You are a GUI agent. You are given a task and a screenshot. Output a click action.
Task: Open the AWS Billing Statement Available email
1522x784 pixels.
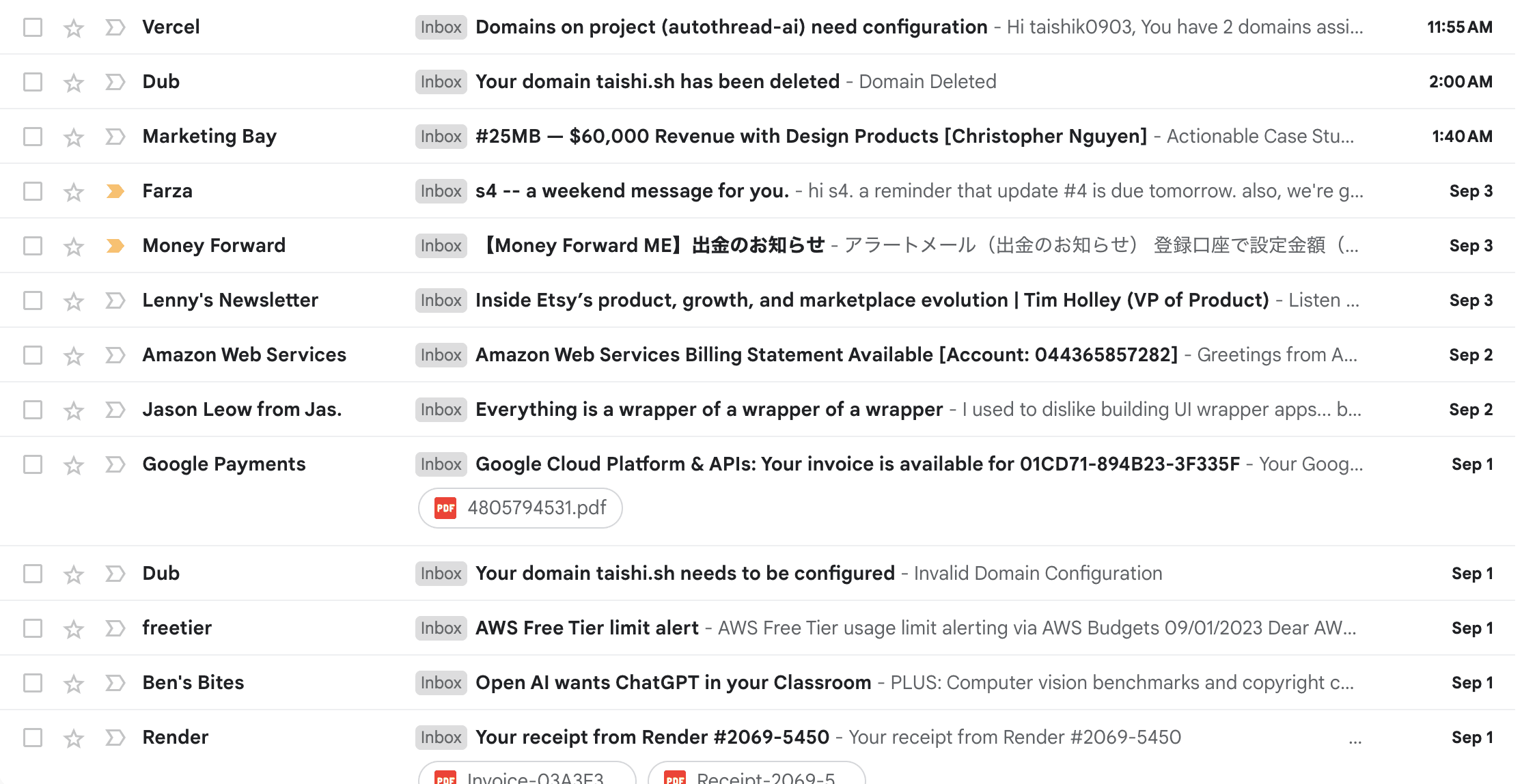click(827, 355)
